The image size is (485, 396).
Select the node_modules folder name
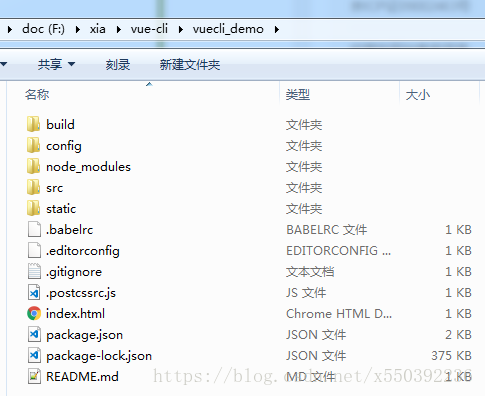tap(88, 167)
